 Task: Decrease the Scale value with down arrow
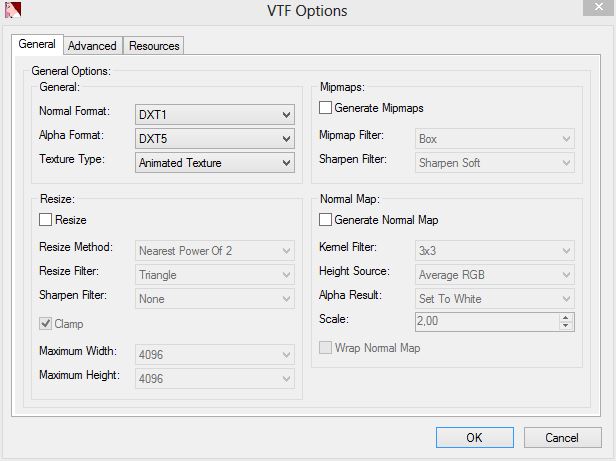[x=566, y=326]
